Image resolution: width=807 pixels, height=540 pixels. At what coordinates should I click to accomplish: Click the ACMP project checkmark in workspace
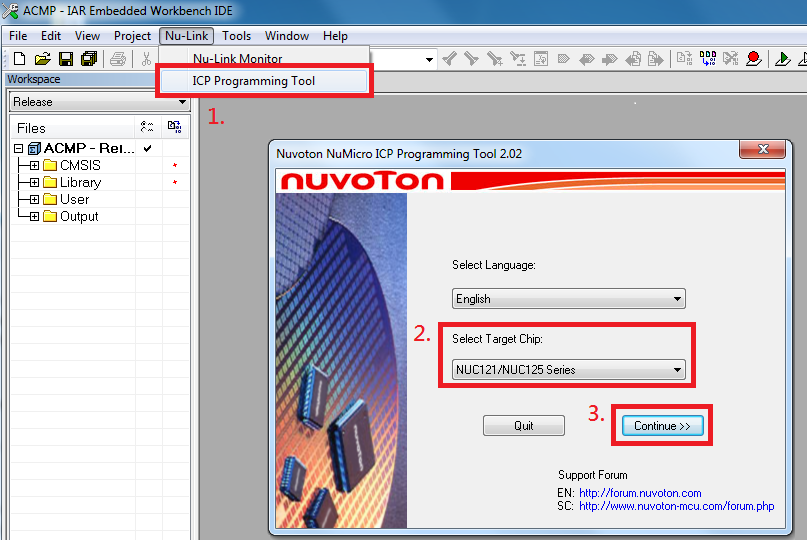[148, 148]
